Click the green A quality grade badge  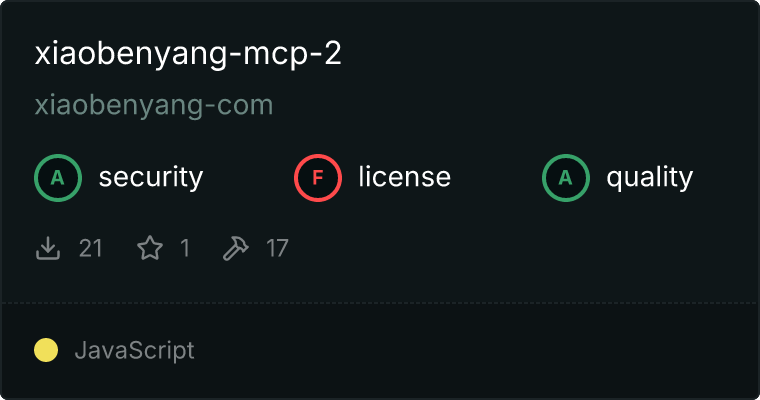(x=566, y=178)
